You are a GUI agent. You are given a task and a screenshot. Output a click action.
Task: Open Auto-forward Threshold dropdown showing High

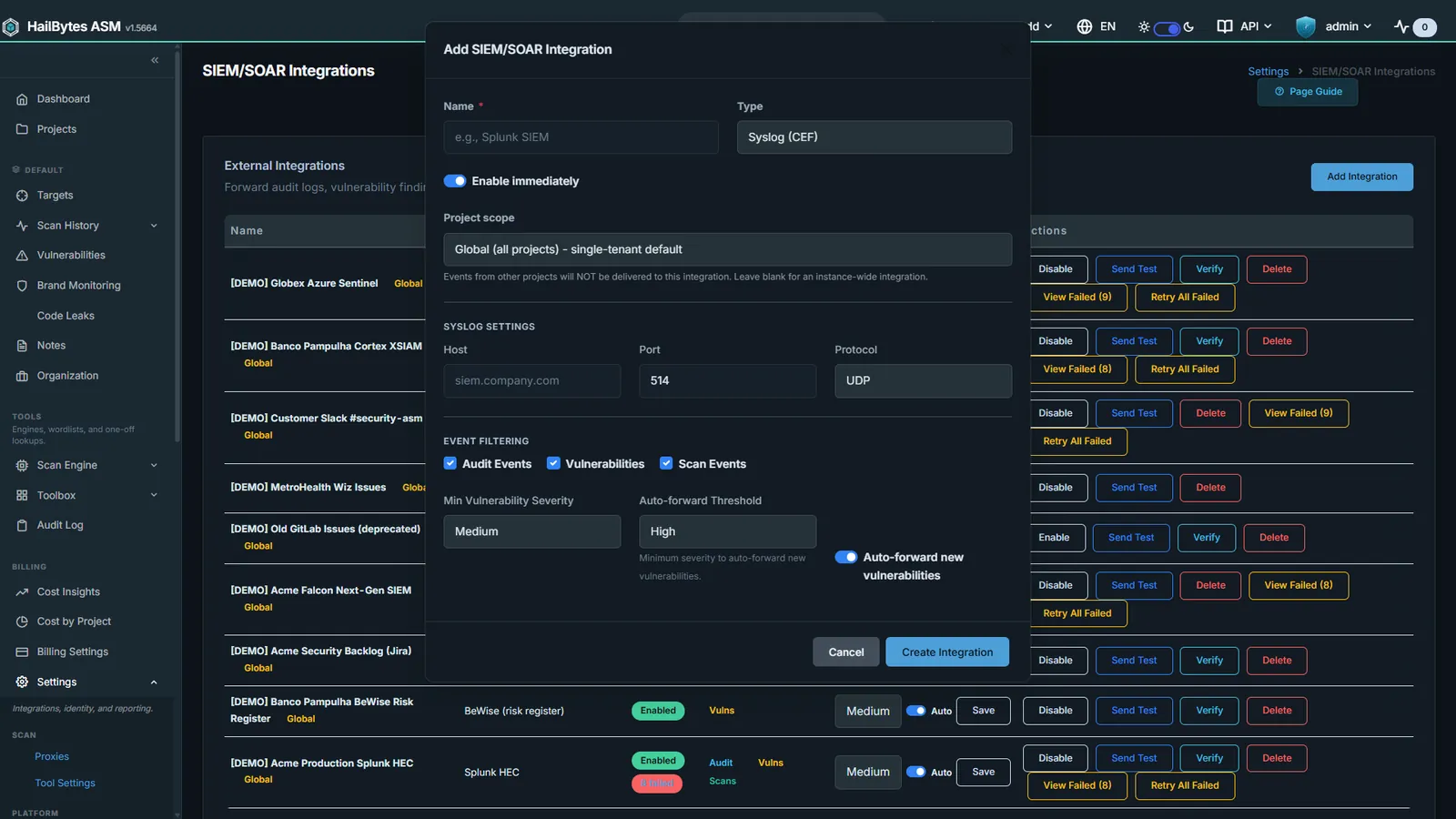pos(727,531)
